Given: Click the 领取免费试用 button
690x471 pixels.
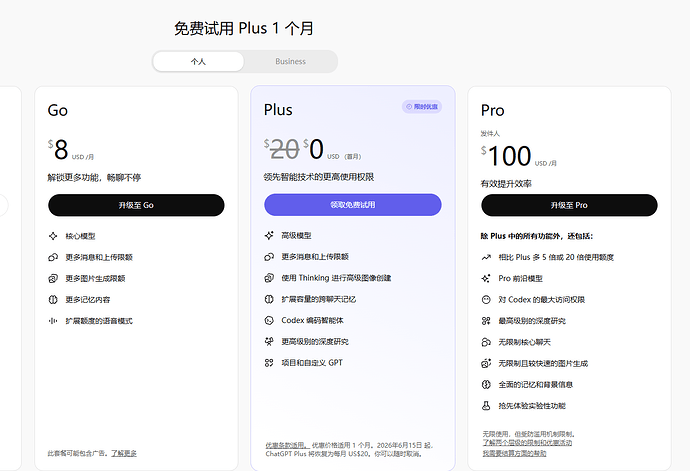Looking at the screenshot, I should [353, 205].
